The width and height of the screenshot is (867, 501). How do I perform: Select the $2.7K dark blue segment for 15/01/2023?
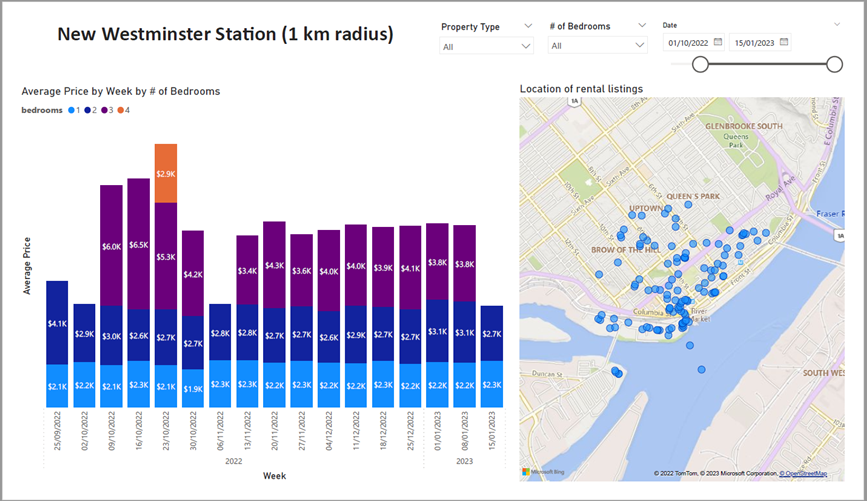492,333
